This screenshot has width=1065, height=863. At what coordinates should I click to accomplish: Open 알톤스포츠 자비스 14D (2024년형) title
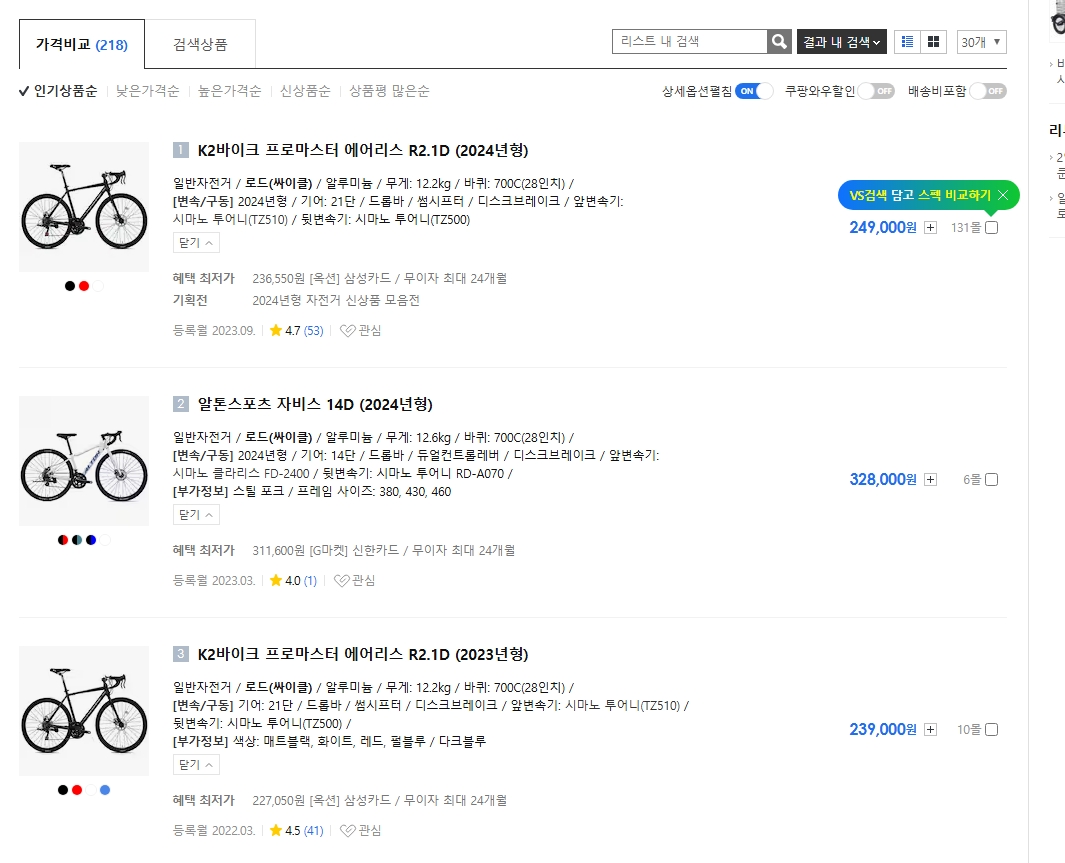point(315,404)
